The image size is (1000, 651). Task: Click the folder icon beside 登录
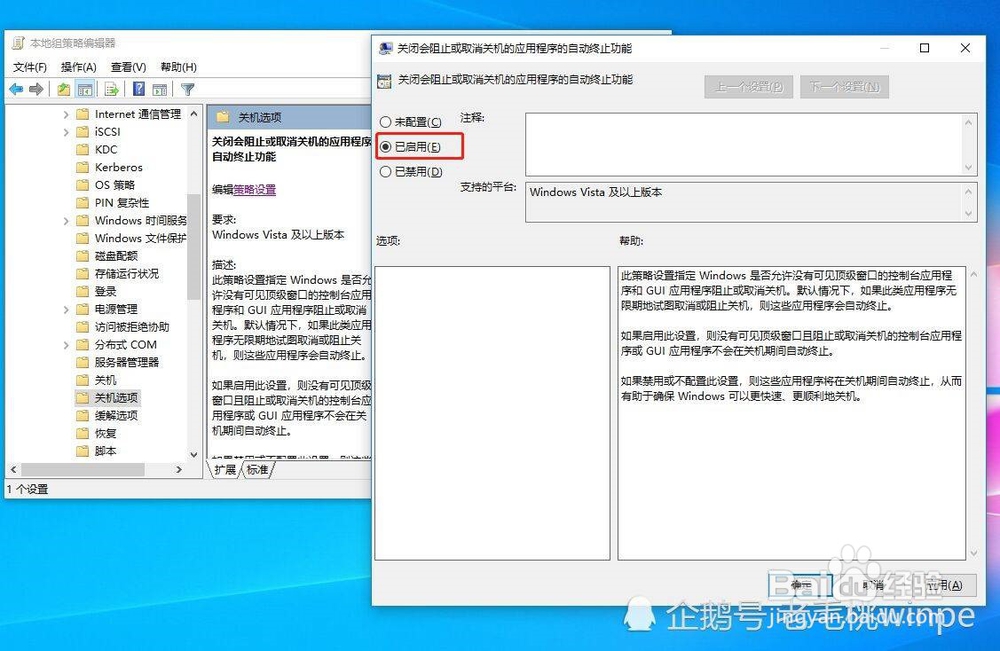[82, 291]
